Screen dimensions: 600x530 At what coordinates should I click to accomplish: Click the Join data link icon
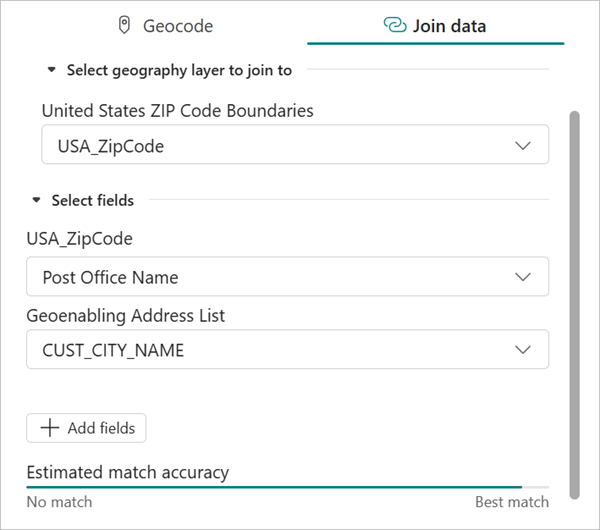point(395,25)
